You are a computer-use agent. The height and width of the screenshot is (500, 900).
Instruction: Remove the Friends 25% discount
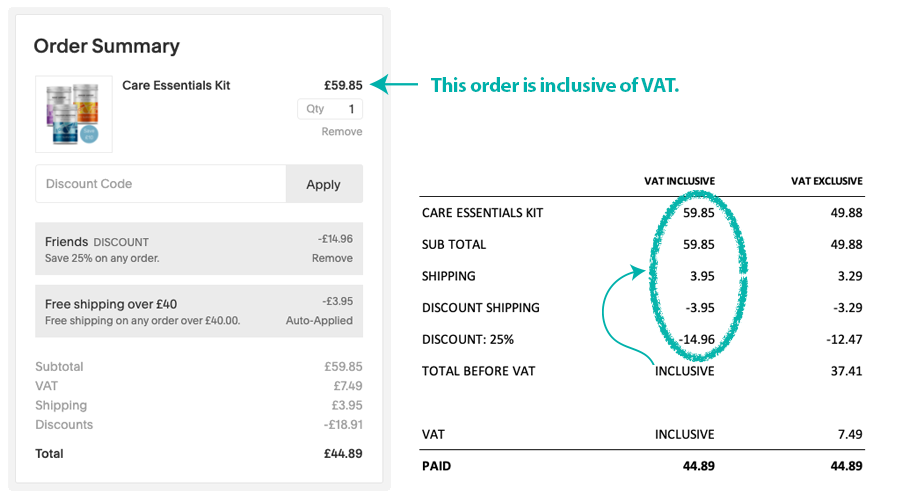tap(332, 258)
